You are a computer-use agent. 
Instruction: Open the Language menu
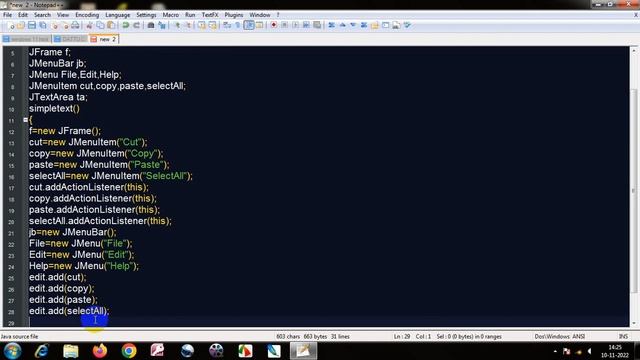pyautogui.click(x=118, y=15)
